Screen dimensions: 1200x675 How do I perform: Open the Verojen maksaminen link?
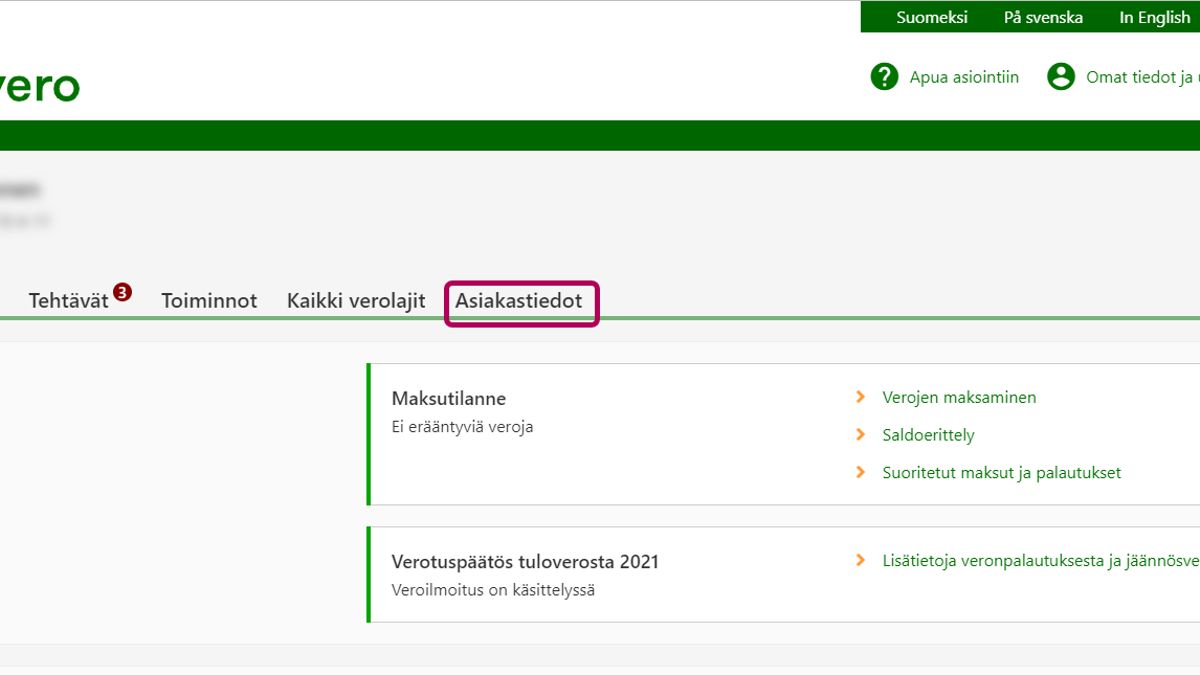[958, 398]
